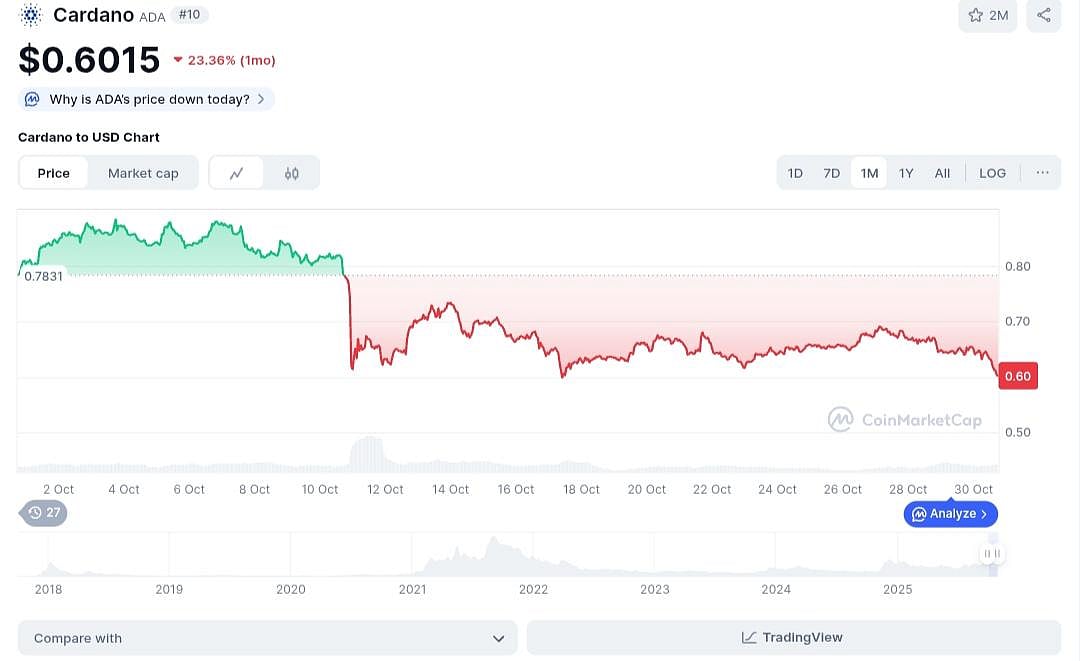1080x661 pixels.
Task: Click the Cardano logo
Action: (x=30, y=15)
